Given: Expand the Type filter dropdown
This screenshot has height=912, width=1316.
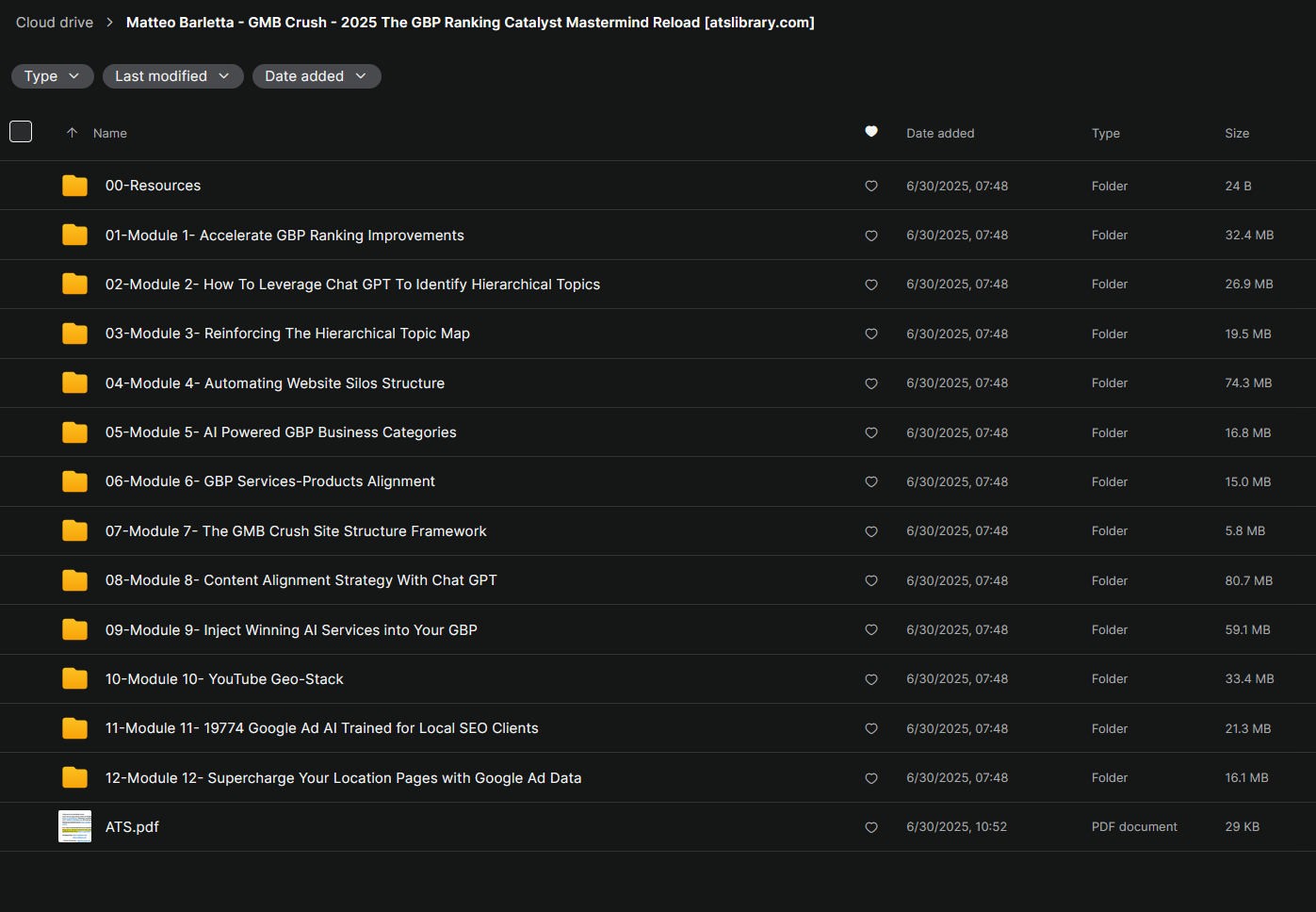Looking at the screenshot, I should click(52, 76).
